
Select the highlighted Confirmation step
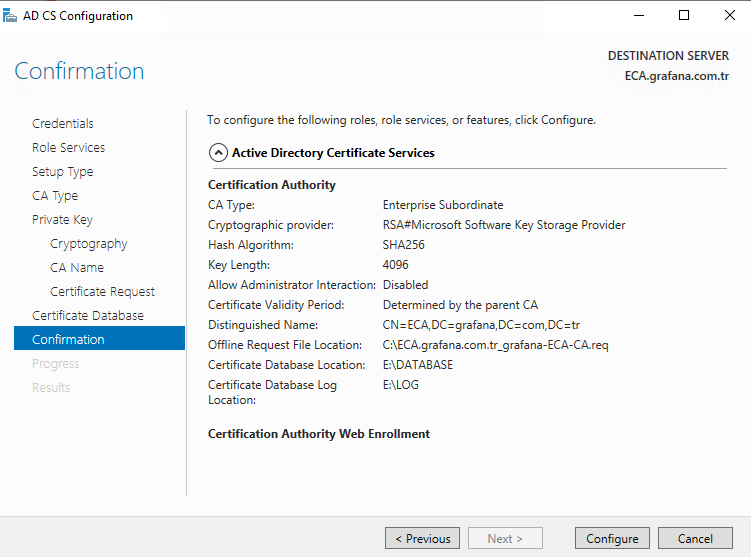[99, 338]
